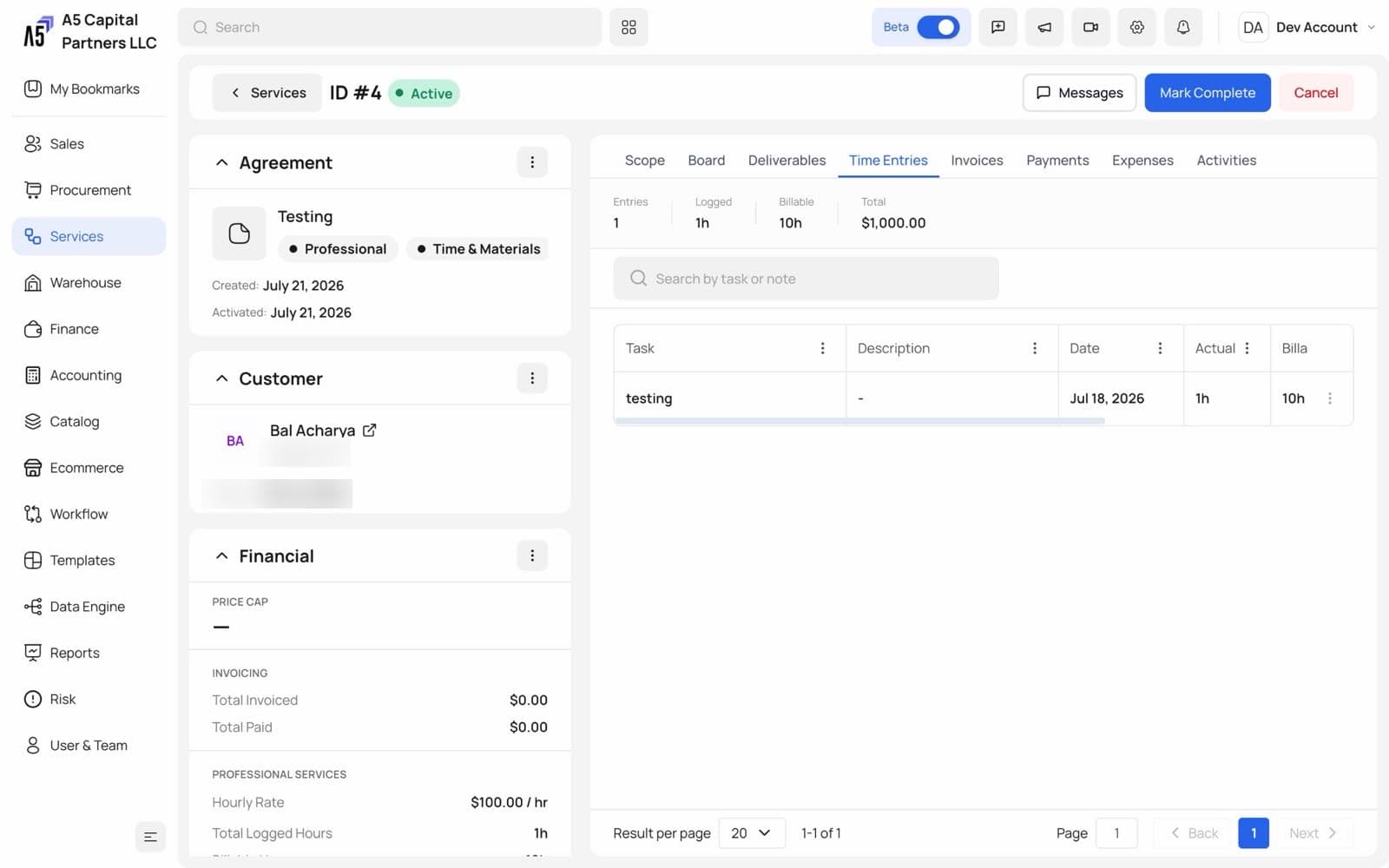The width and height of the screenshot is (1389, 868).
Task: Collapse the Financial section
Action: click(221, 556)
